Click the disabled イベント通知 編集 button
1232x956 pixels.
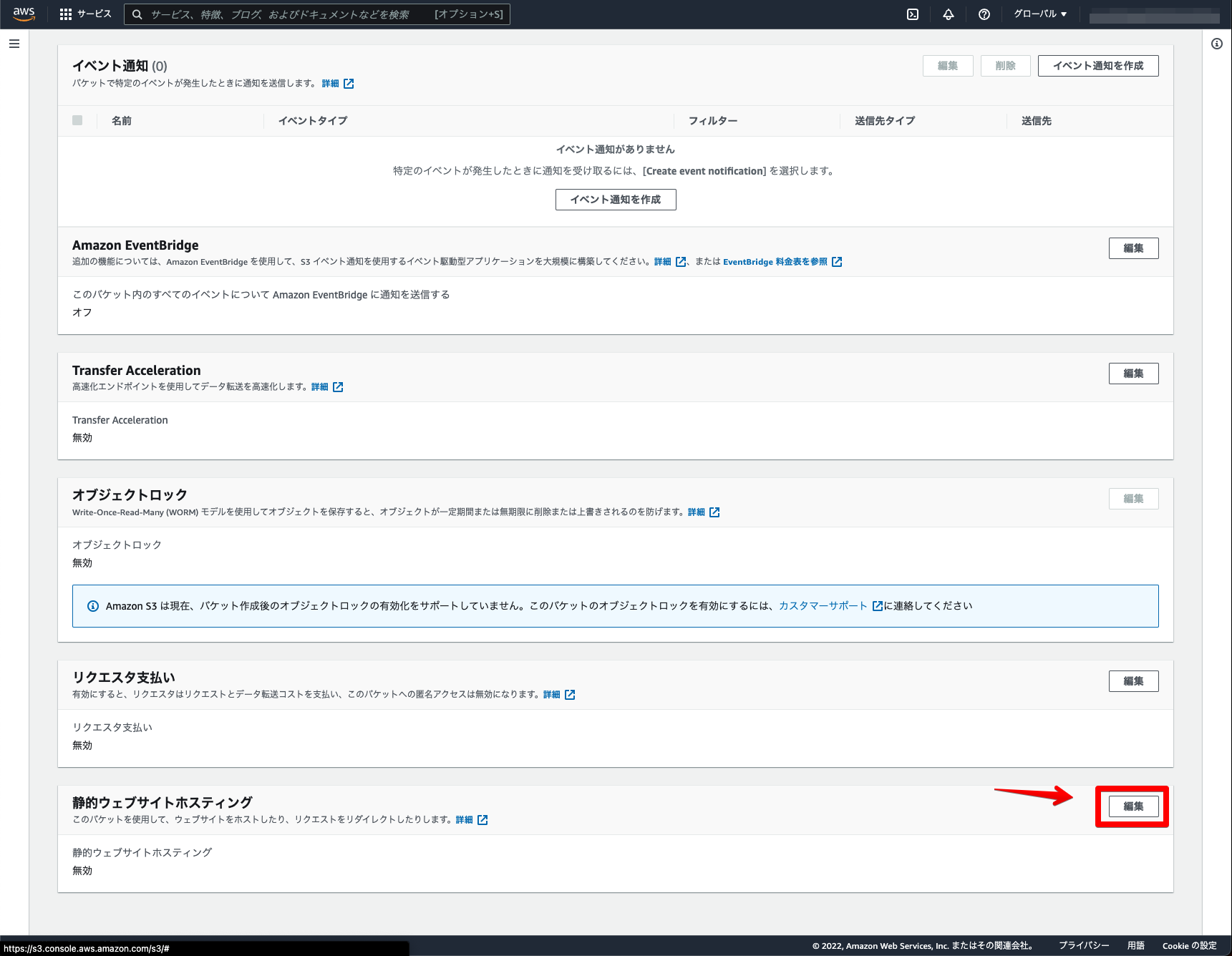click(948, 66)
